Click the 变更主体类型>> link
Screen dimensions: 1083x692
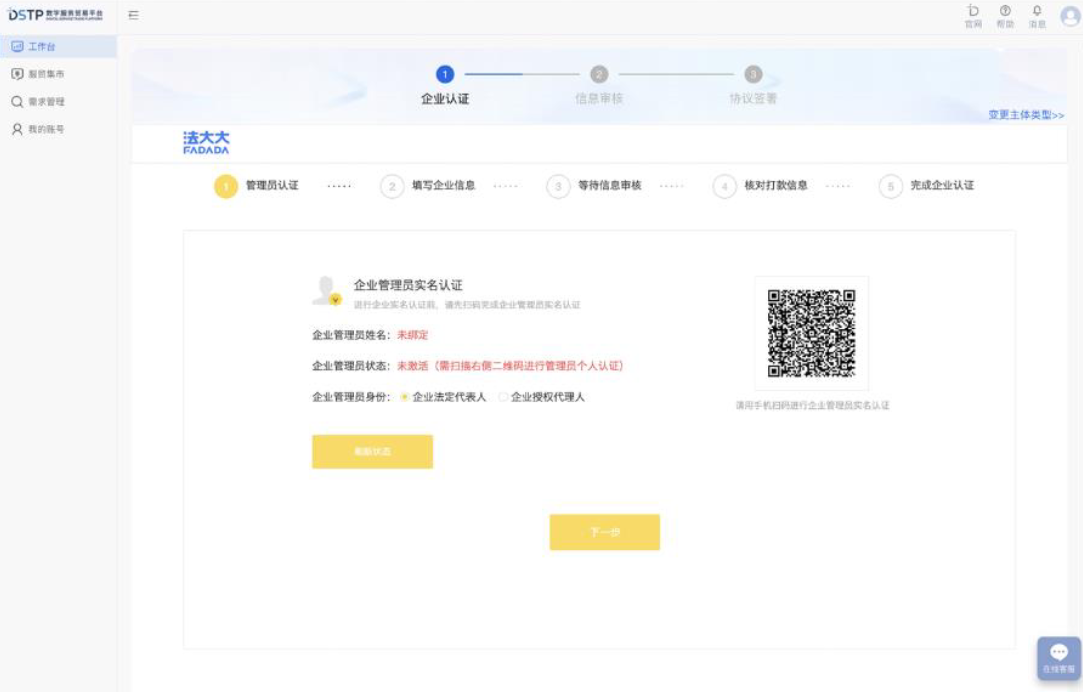[x=1025, y=115]
